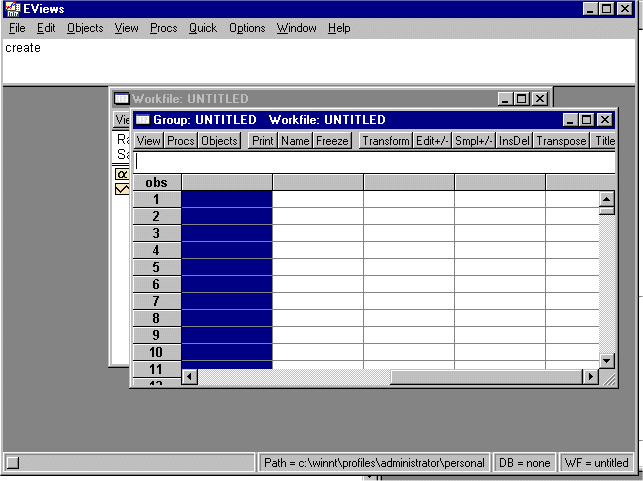Screen dimensions: 643x481
Task: Open the Quick menu
Action: [203, 28]
